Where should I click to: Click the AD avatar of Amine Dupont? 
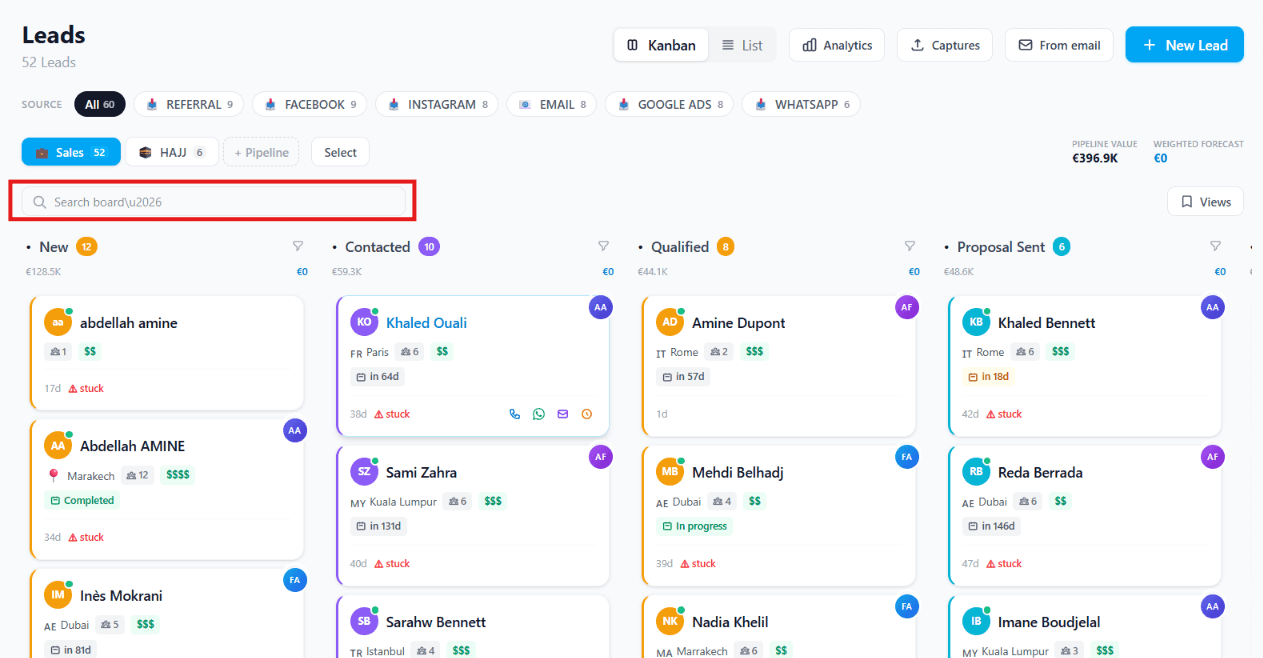tap(670, 322)
